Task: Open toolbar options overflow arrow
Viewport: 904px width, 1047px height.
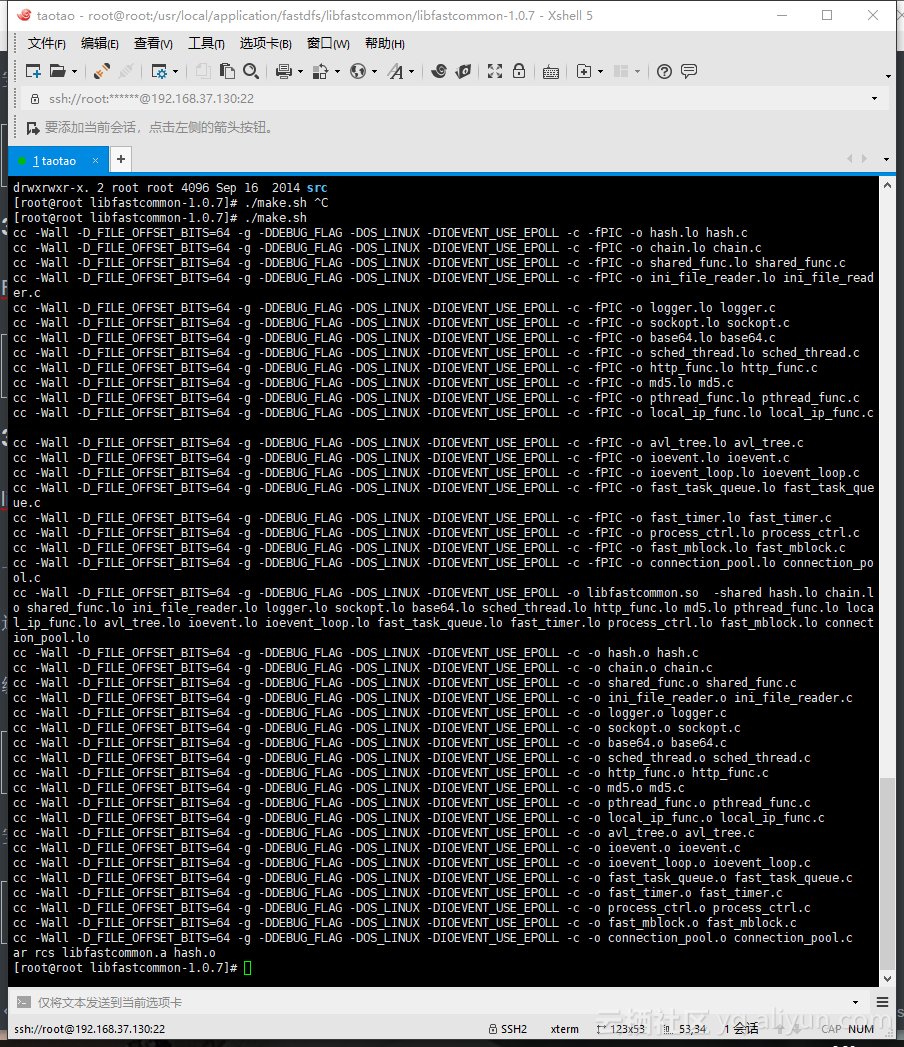Action: click(x=888, y=76)
